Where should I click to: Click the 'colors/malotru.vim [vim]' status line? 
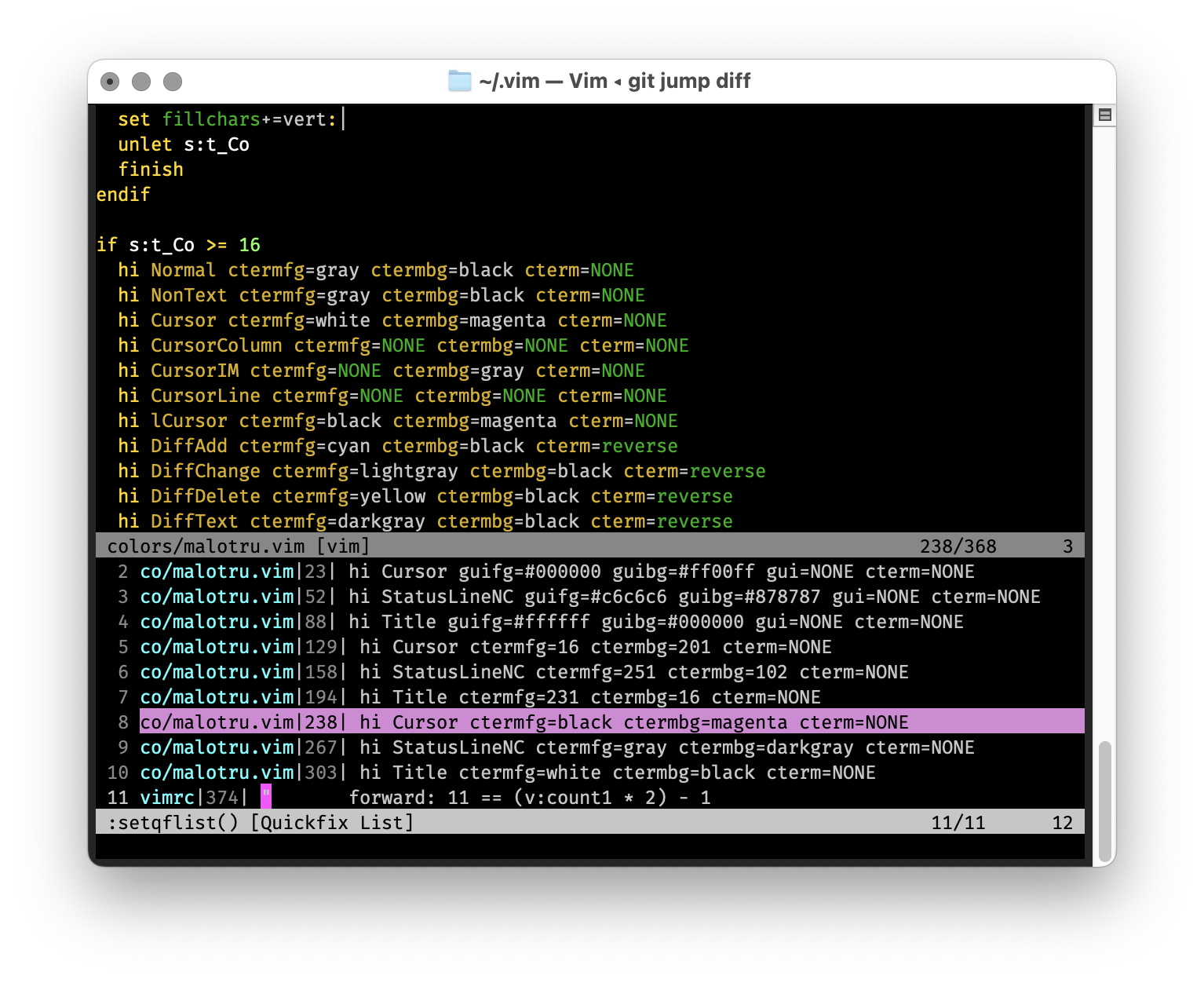pos(589,546)
